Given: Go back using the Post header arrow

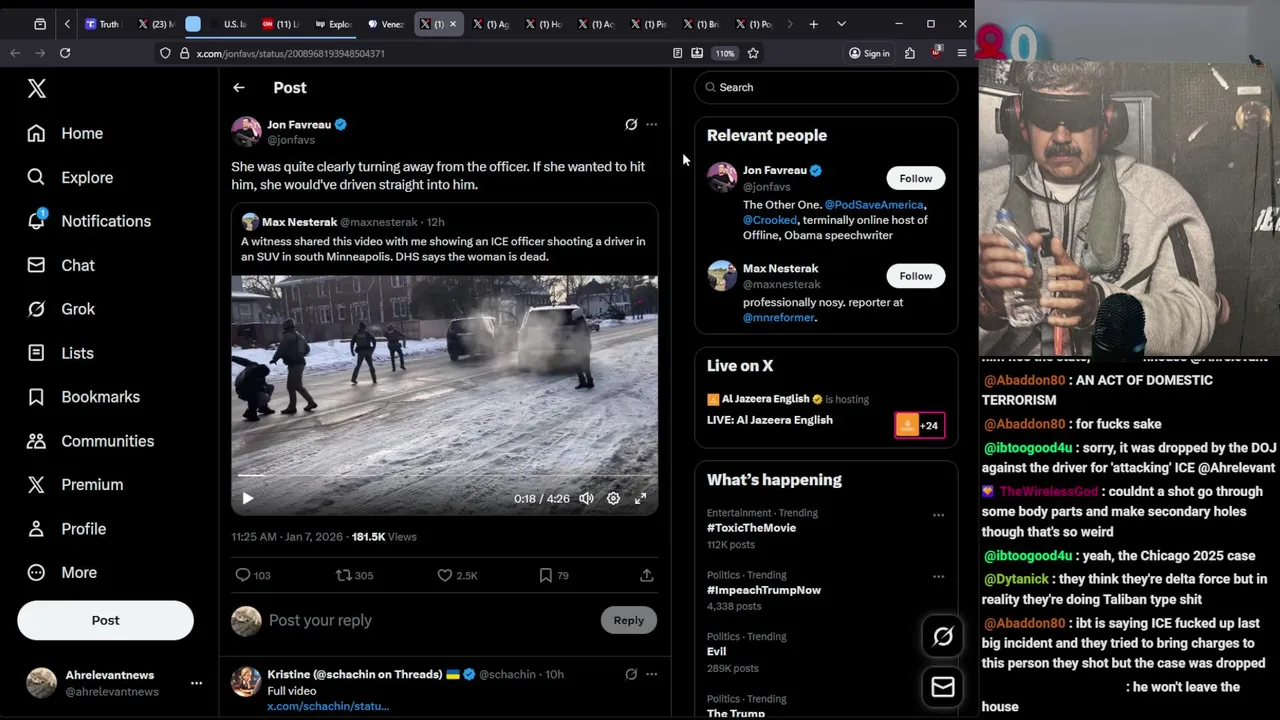Looking at the screenshot, I should point(239,88).
